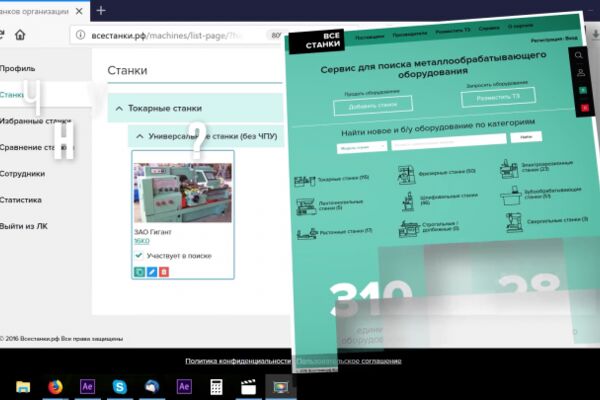This screenshot has width=600, height=400.
Task: Click the green square icon in the overlay sidebar
Action: coord(583,90)
